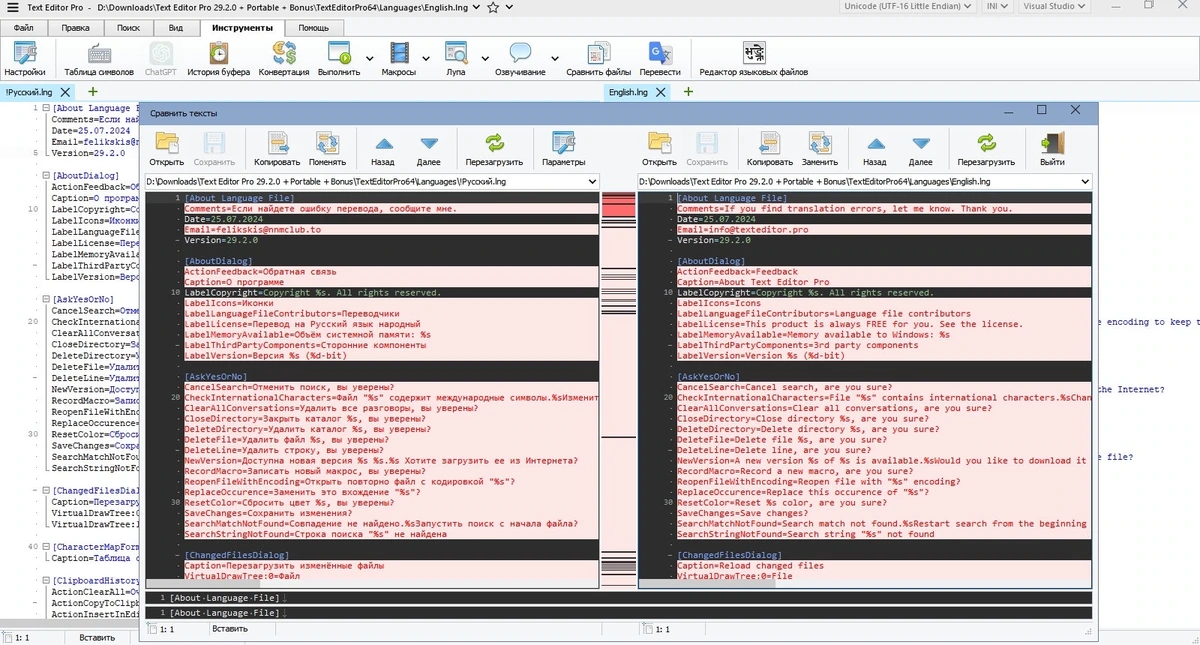Click Email=info@texteditor.pro line in right pane
This screenshot has width=1200, height=645.
pos(883,229)
